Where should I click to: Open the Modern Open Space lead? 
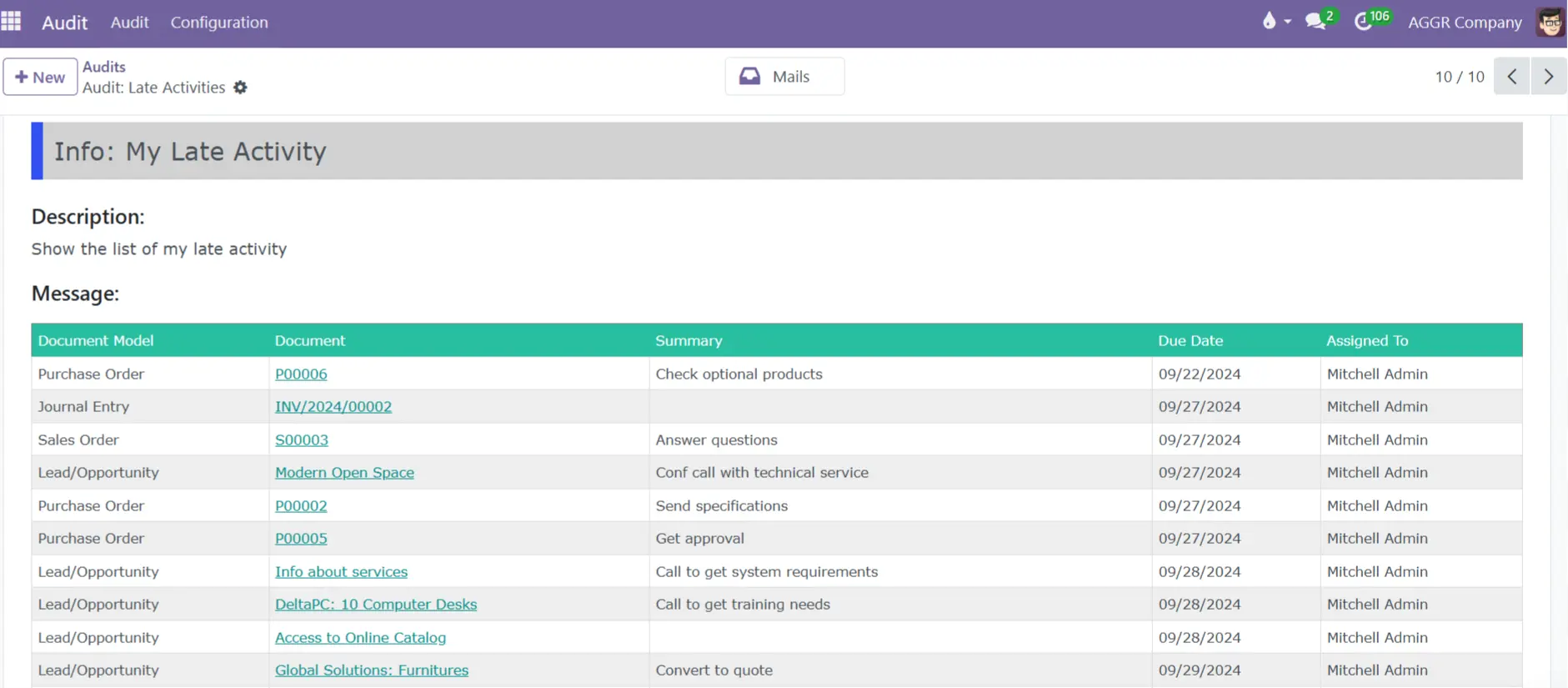tap(344, 473)
